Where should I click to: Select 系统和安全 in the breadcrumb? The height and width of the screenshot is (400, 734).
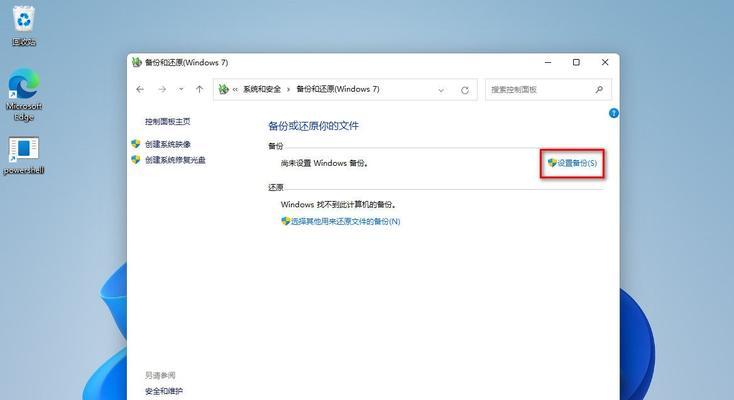262,89
